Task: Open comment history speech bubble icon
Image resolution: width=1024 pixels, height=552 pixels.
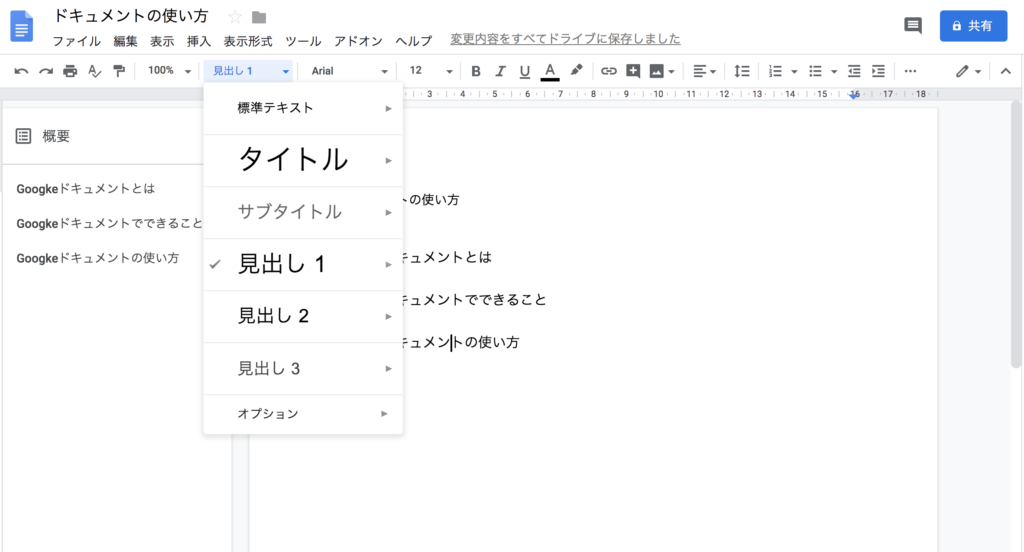Action: click(x=912, y=25)
